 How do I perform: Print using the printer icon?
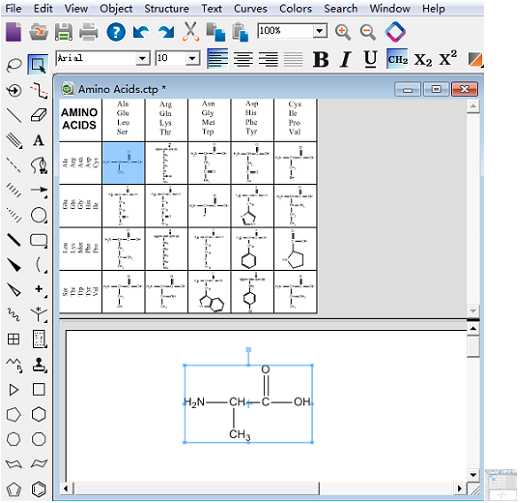click(x=88, y=32)
